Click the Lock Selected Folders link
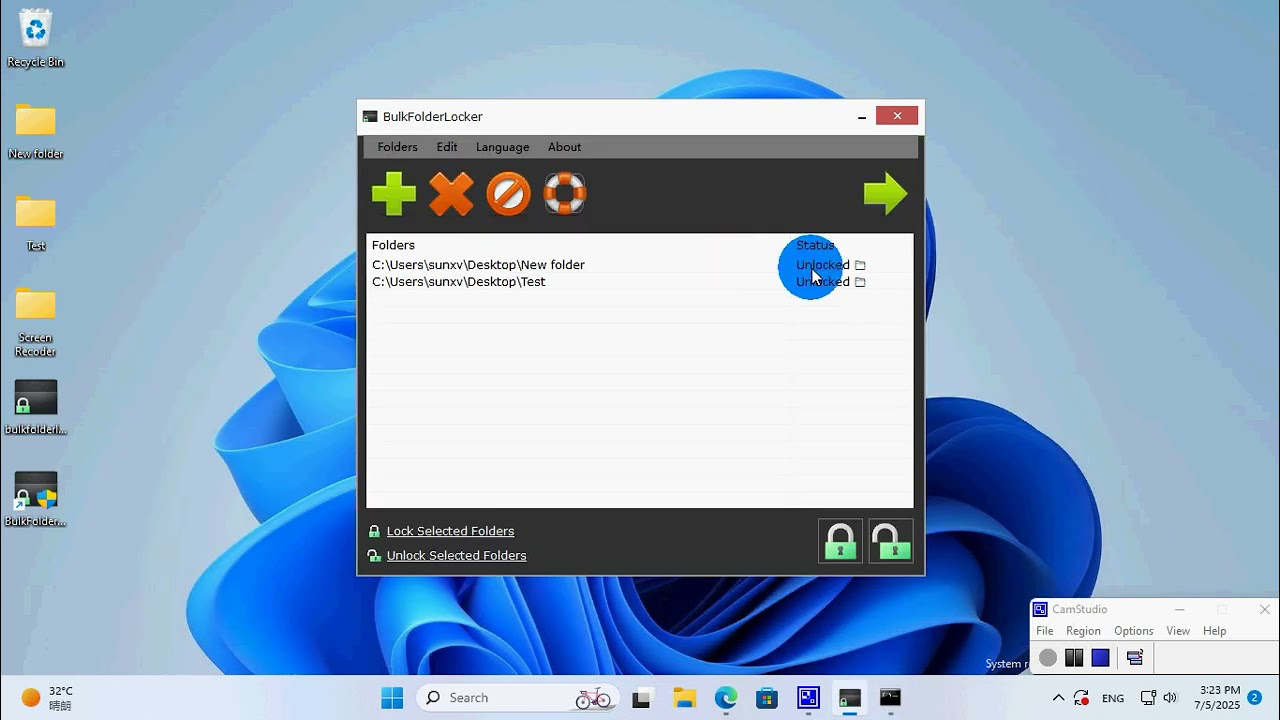Screen dimensions: 1280x720 coord(450,531)
